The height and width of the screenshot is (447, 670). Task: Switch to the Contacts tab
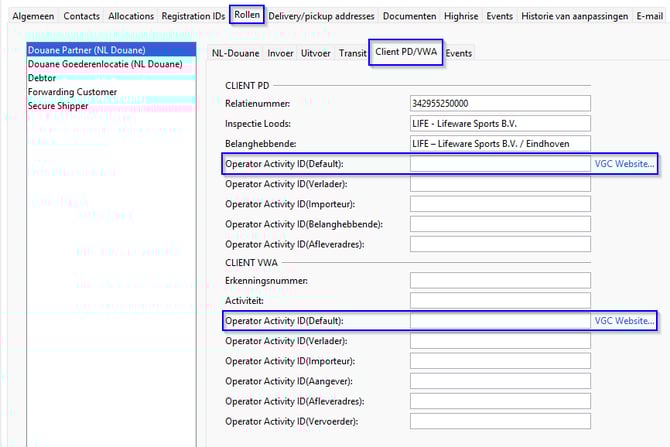coord(81,16)
